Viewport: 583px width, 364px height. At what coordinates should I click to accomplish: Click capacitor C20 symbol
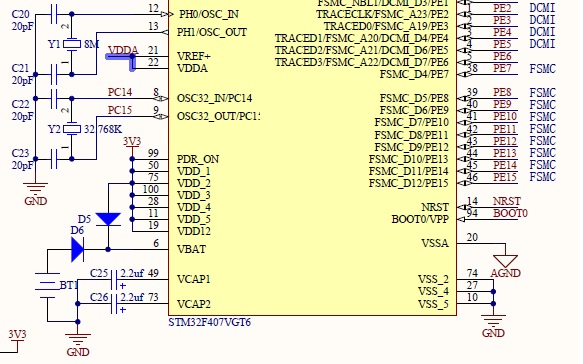[x=54, y=15]
